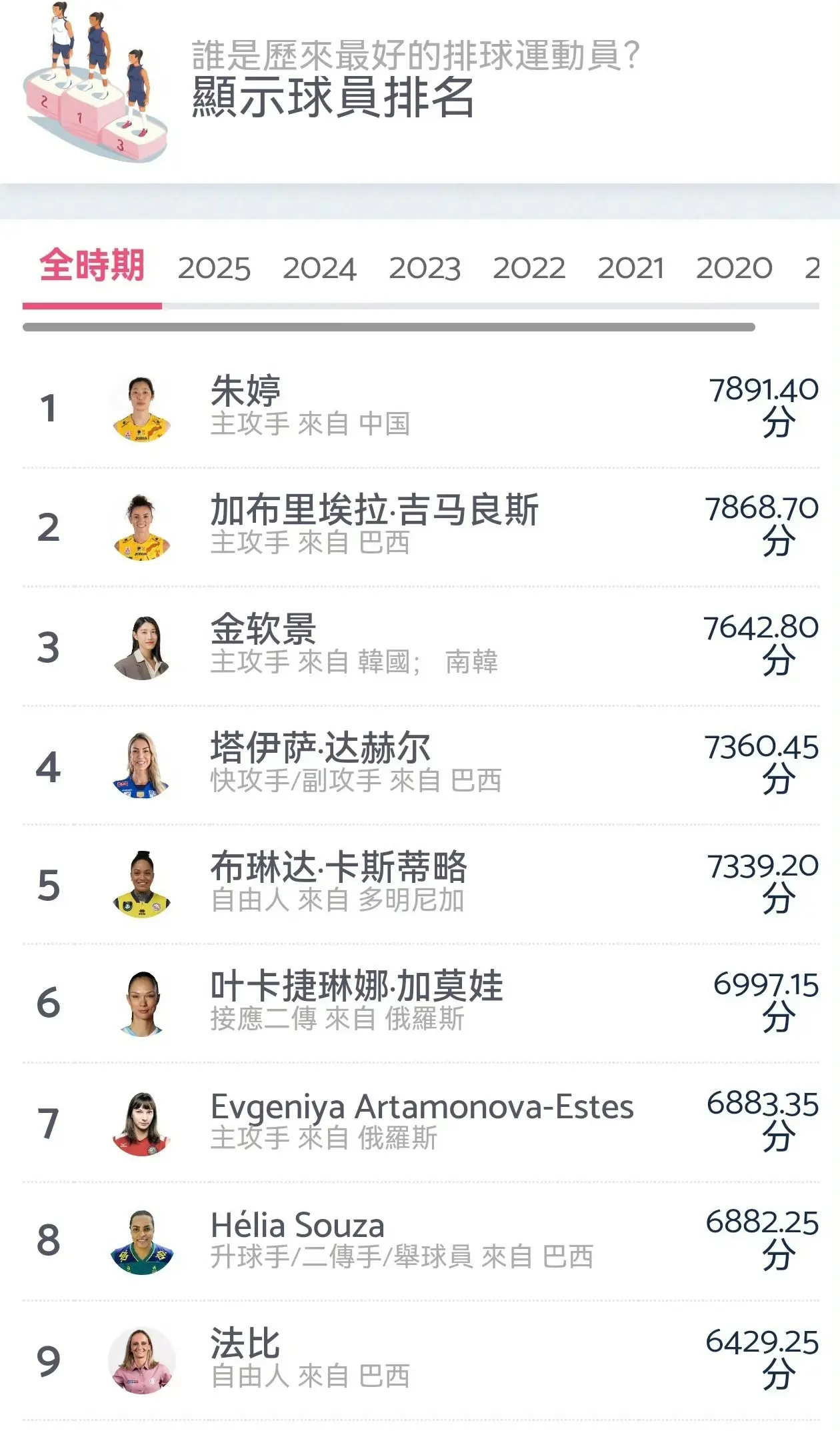Switch to the 全時期 tab
The width and height of the screenshot is (840, 1431).
(x=92, y=266)
